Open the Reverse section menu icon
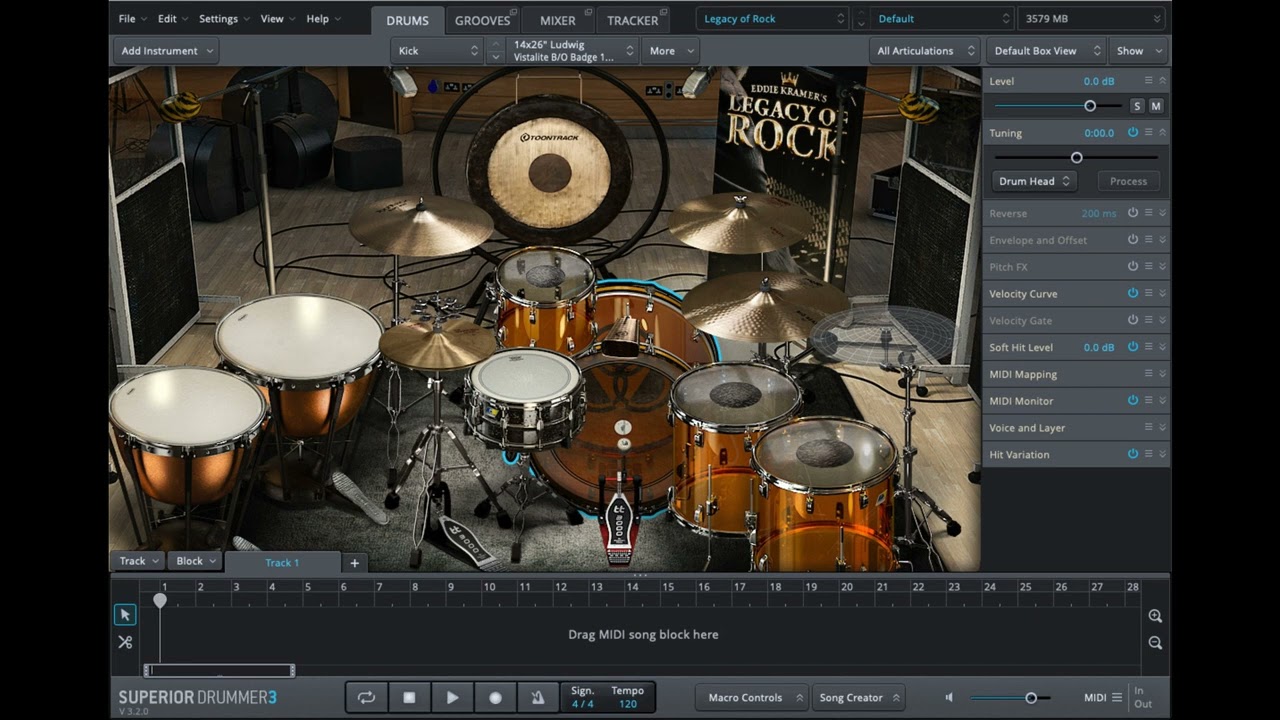Viewport: 1280px width, 720px height. (1148, 213)
